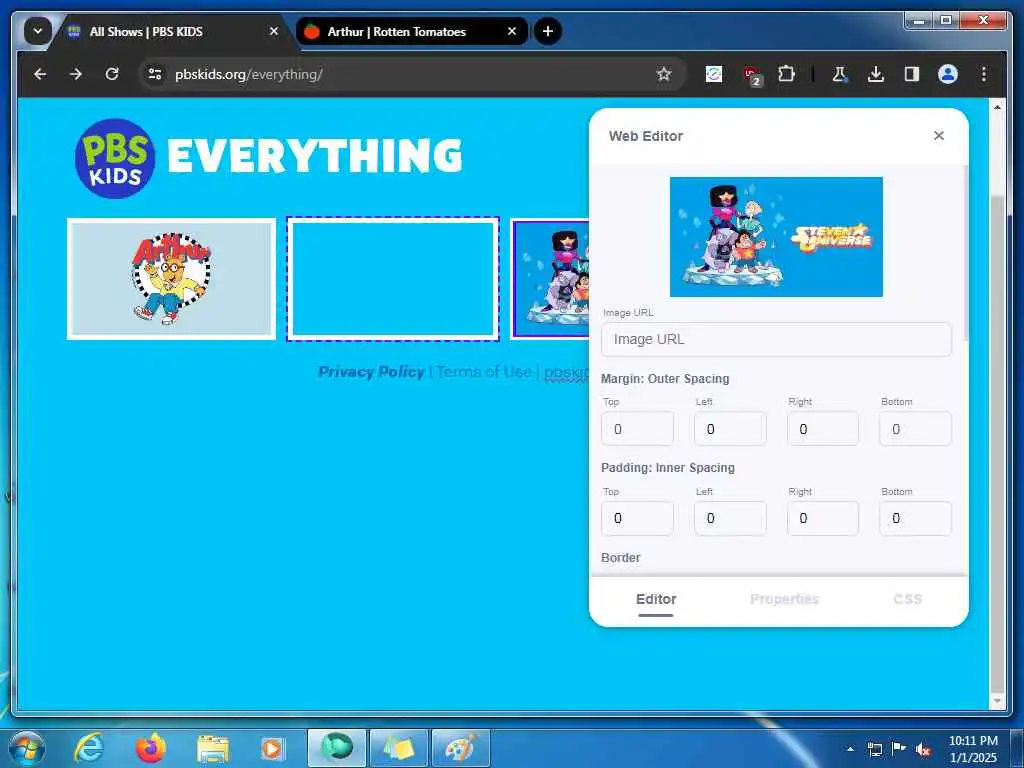Click the Padding Right field
Viewport: 1024px width, 768px height.
pyautogui.click(x=823, y=519)
